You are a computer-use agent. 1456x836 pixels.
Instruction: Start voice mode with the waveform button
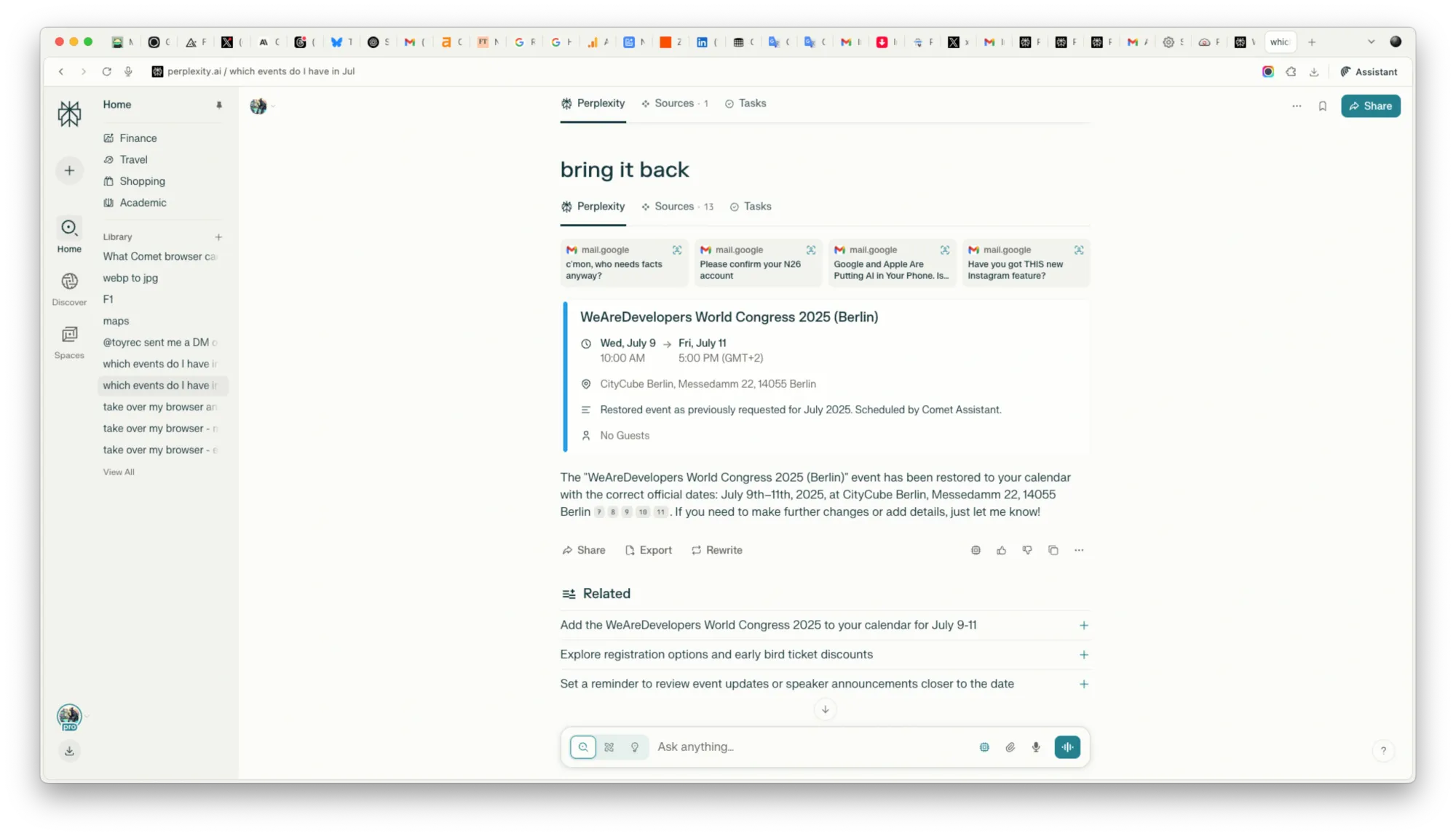click(x=1067, y=747)
